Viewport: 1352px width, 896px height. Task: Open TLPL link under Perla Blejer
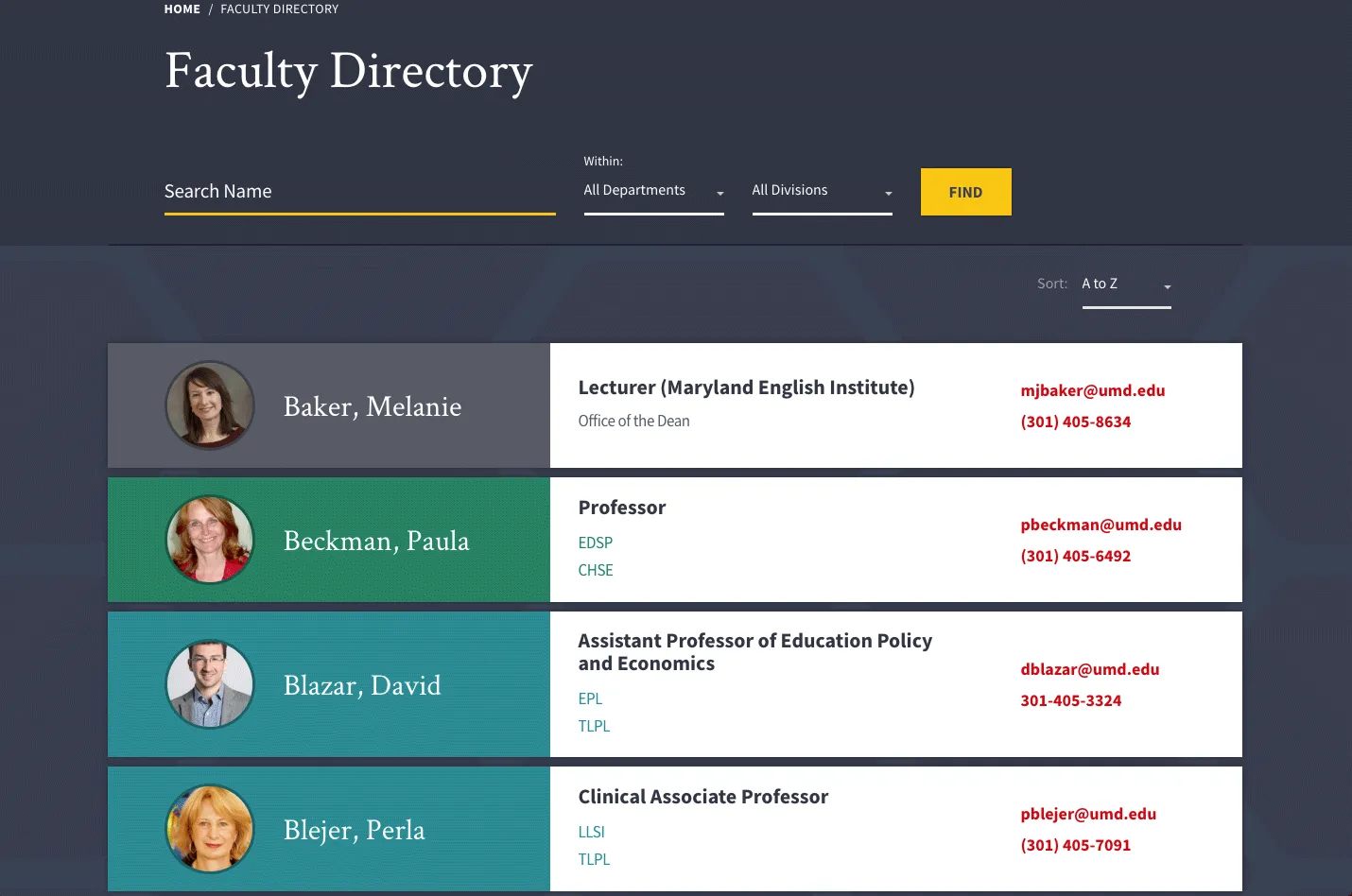click(x=594, y=859)
